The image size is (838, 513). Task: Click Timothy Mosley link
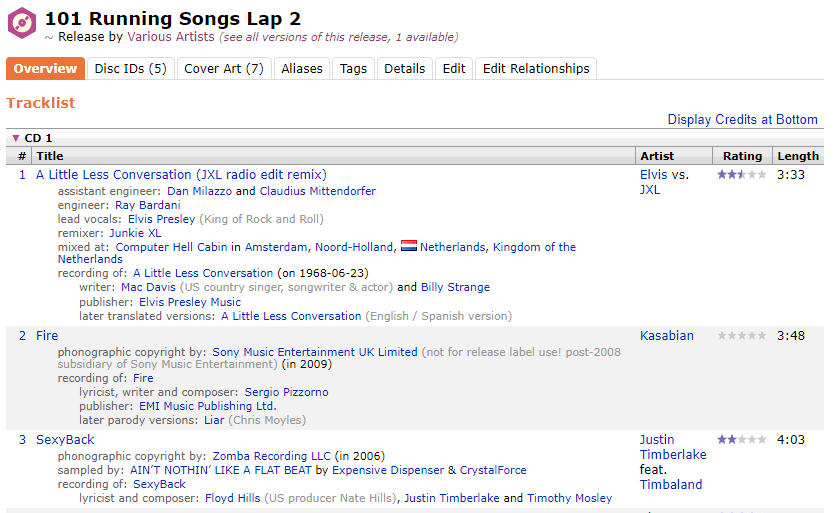tap(570, 498)
